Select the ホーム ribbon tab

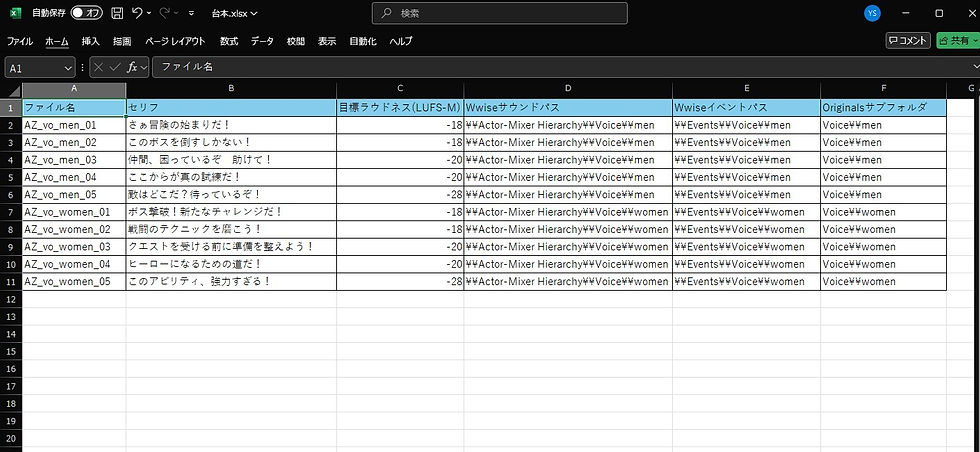57,41
